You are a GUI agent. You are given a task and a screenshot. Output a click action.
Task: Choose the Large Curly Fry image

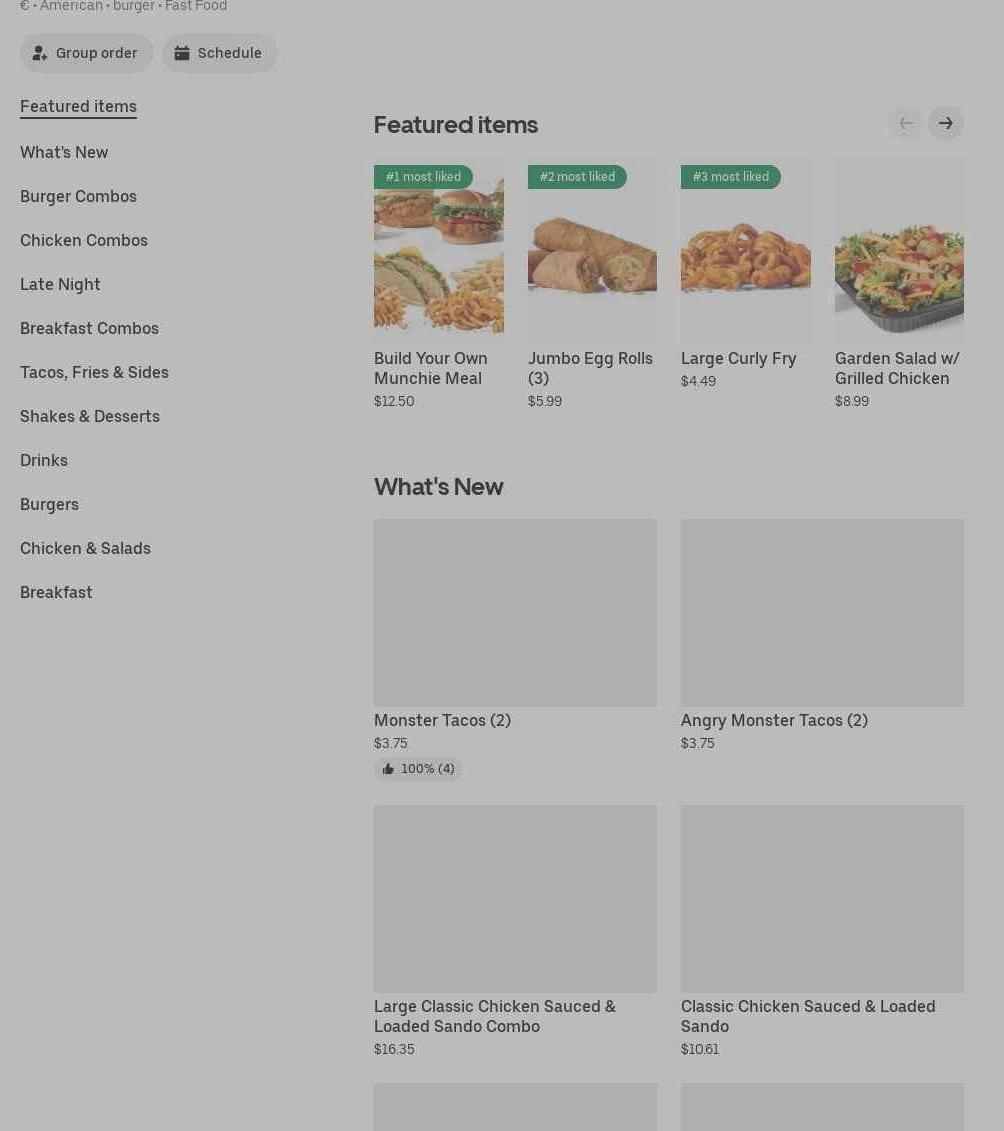click(x=745, y=250)
